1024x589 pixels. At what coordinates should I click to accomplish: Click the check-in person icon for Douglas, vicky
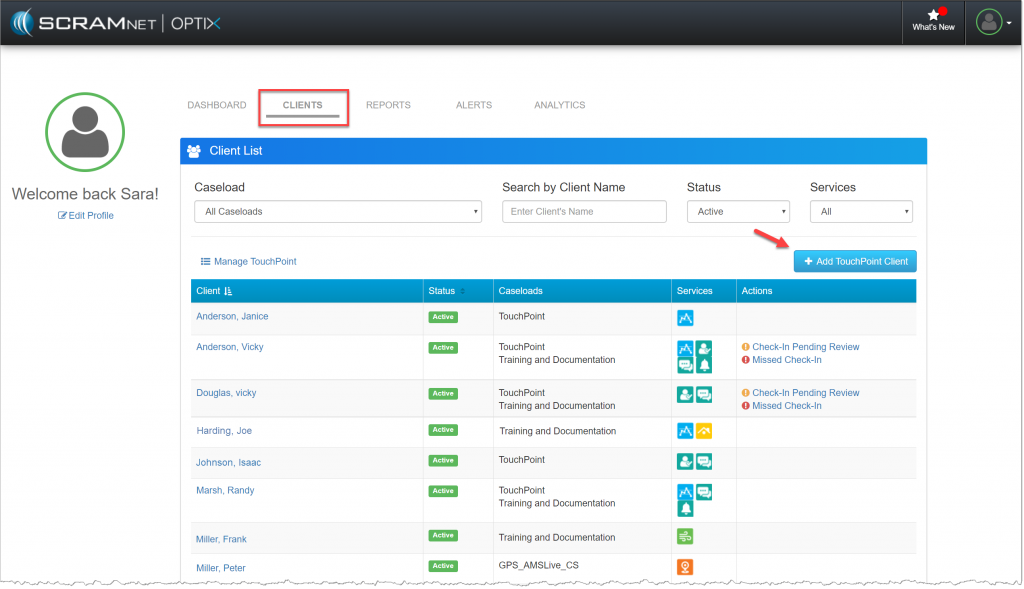(x=683, y=393)
